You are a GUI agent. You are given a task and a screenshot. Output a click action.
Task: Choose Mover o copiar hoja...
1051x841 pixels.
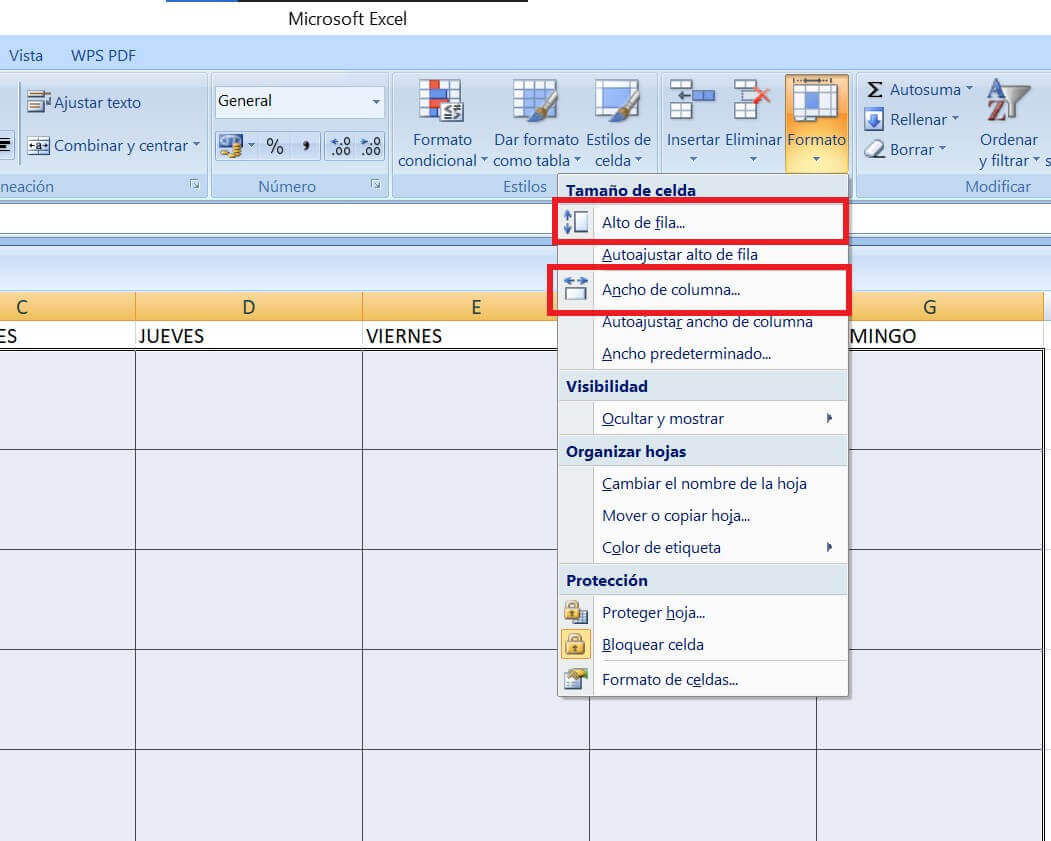(702, 516)
